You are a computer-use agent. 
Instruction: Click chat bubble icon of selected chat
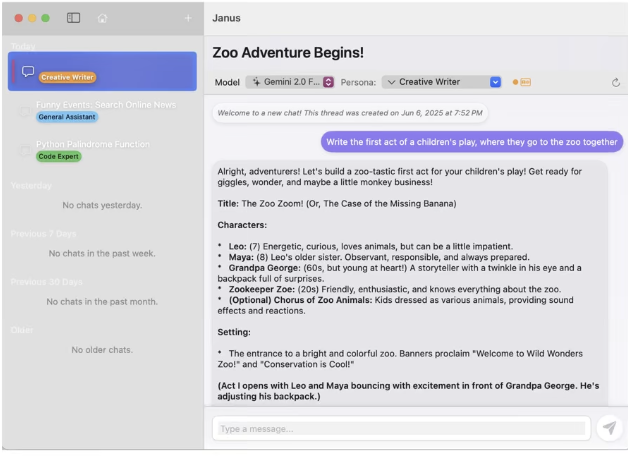tap(28, 72)
